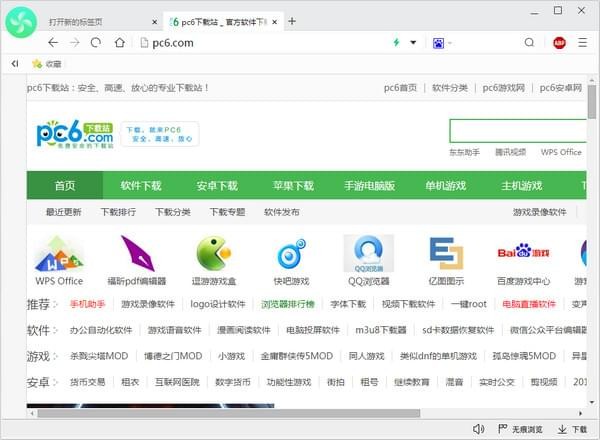Go forward to the next page
Image resolution: width=600 pixels, height=440 pixels.
click(x=75, y=42)
